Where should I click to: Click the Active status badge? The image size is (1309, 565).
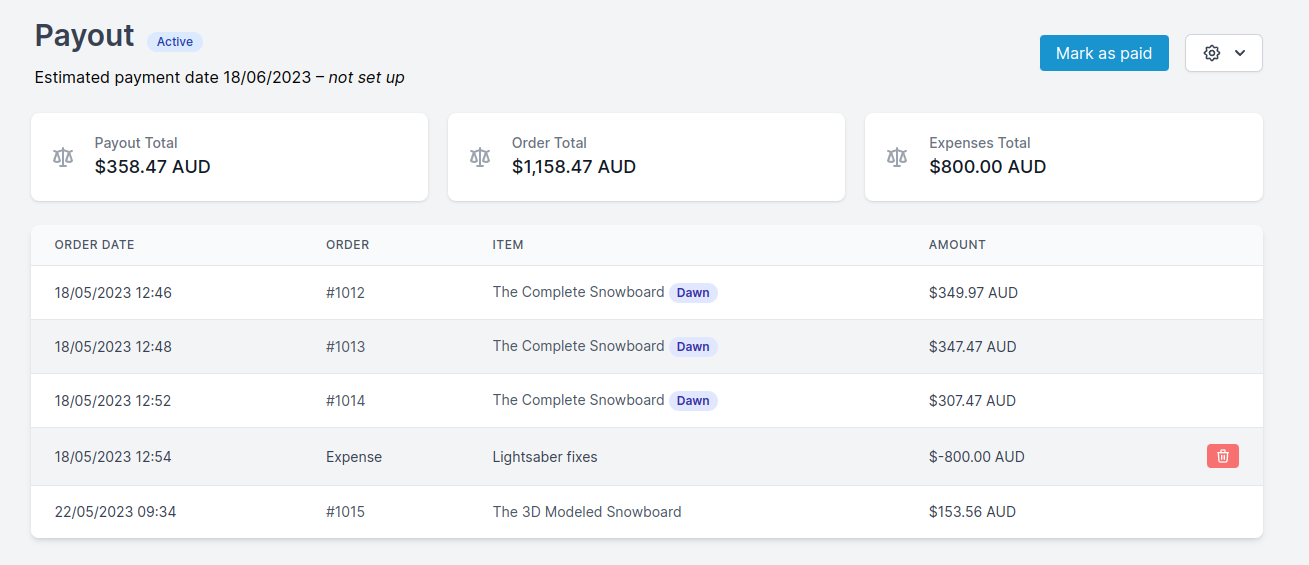click(175, 42)
